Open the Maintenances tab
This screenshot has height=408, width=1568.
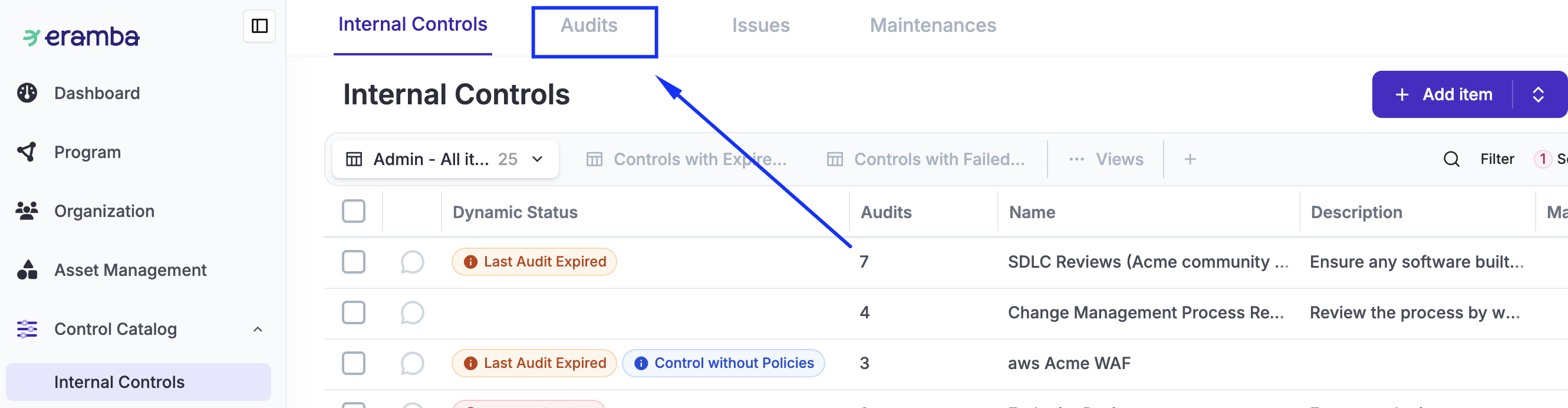tap(933, 25)
